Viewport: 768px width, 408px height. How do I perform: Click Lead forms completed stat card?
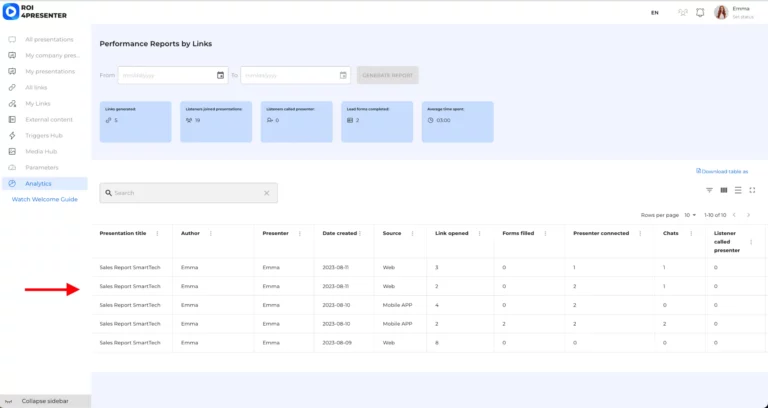377,122
